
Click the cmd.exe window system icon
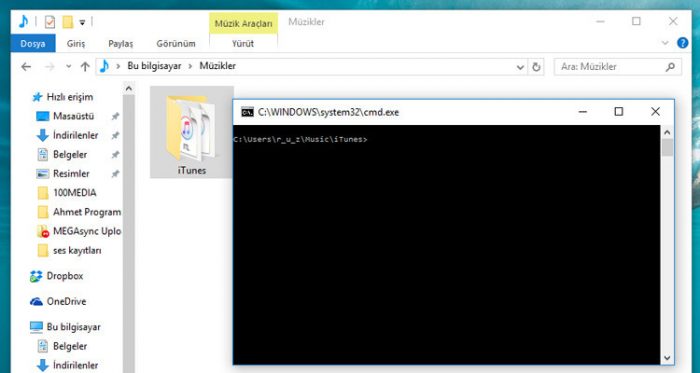click(x=247, y=112)
